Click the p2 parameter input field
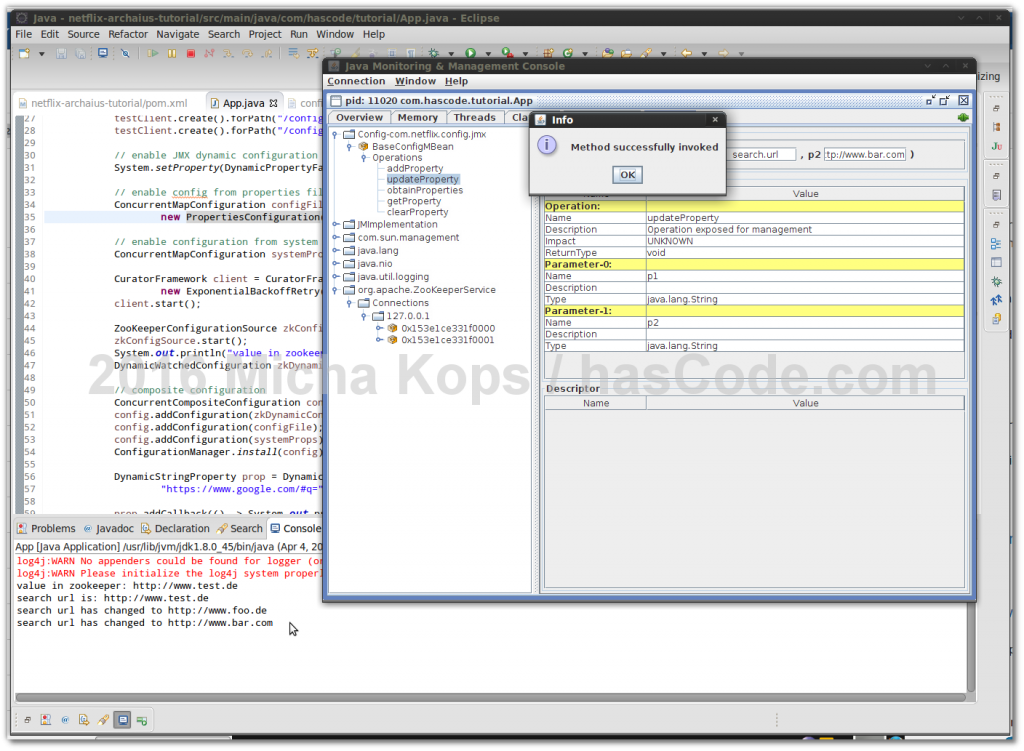The height and width of the screenshot is (751, 1024). 865,154
